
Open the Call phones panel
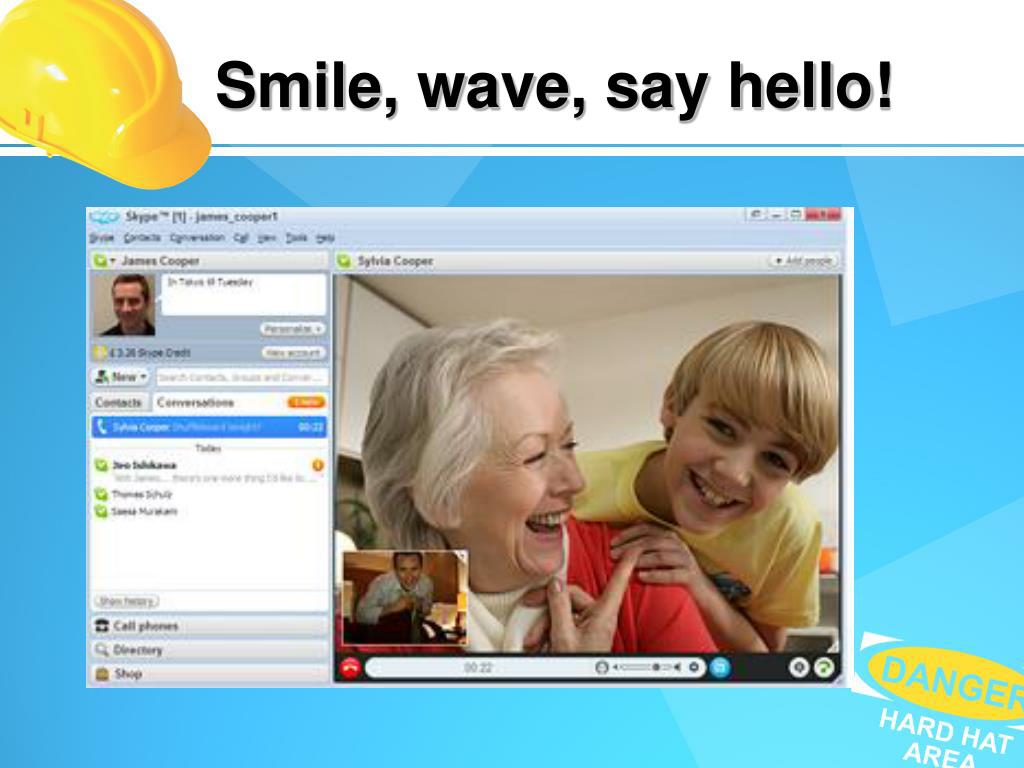[209, 626]
